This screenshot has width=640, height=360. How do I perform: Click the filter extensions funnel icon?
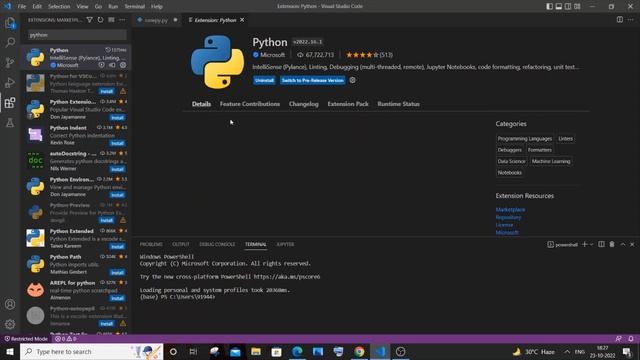pyautogui.click(x=89, y=20)
